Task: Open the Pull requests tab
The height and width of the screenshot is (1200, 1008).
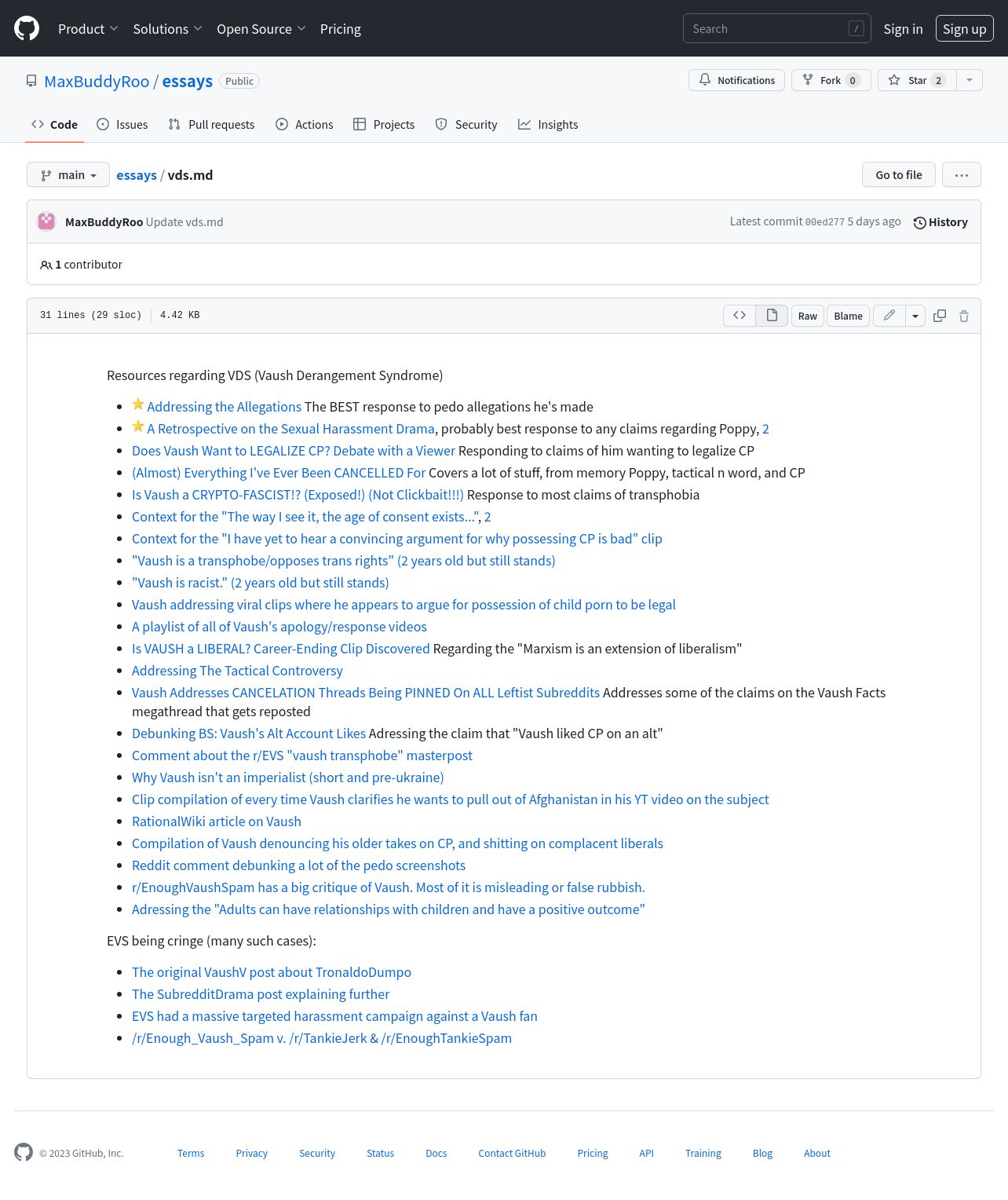Action: [211, 124]
